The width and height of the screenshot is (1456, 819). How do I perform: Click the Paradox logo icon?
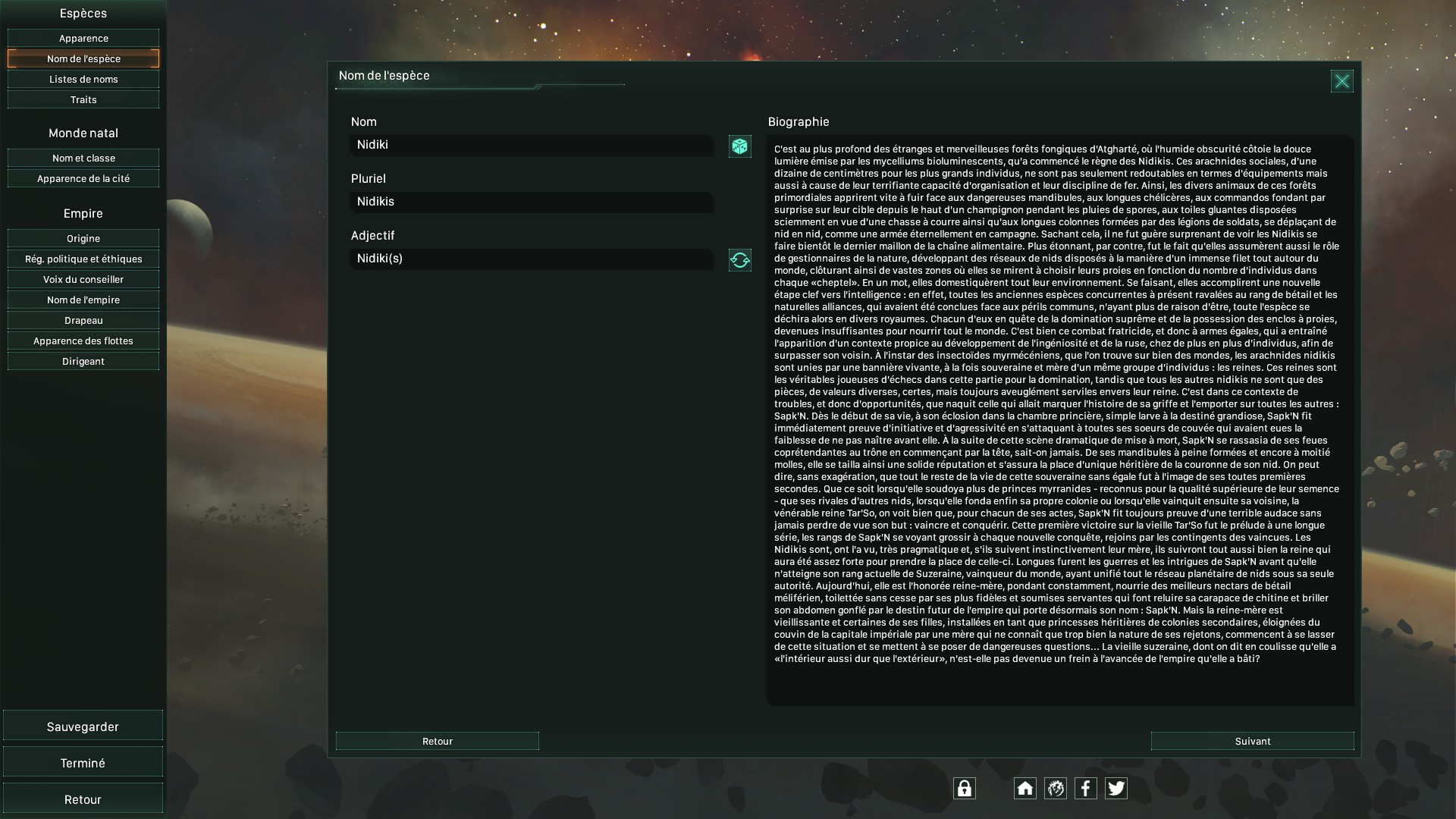click(1055, 789)
